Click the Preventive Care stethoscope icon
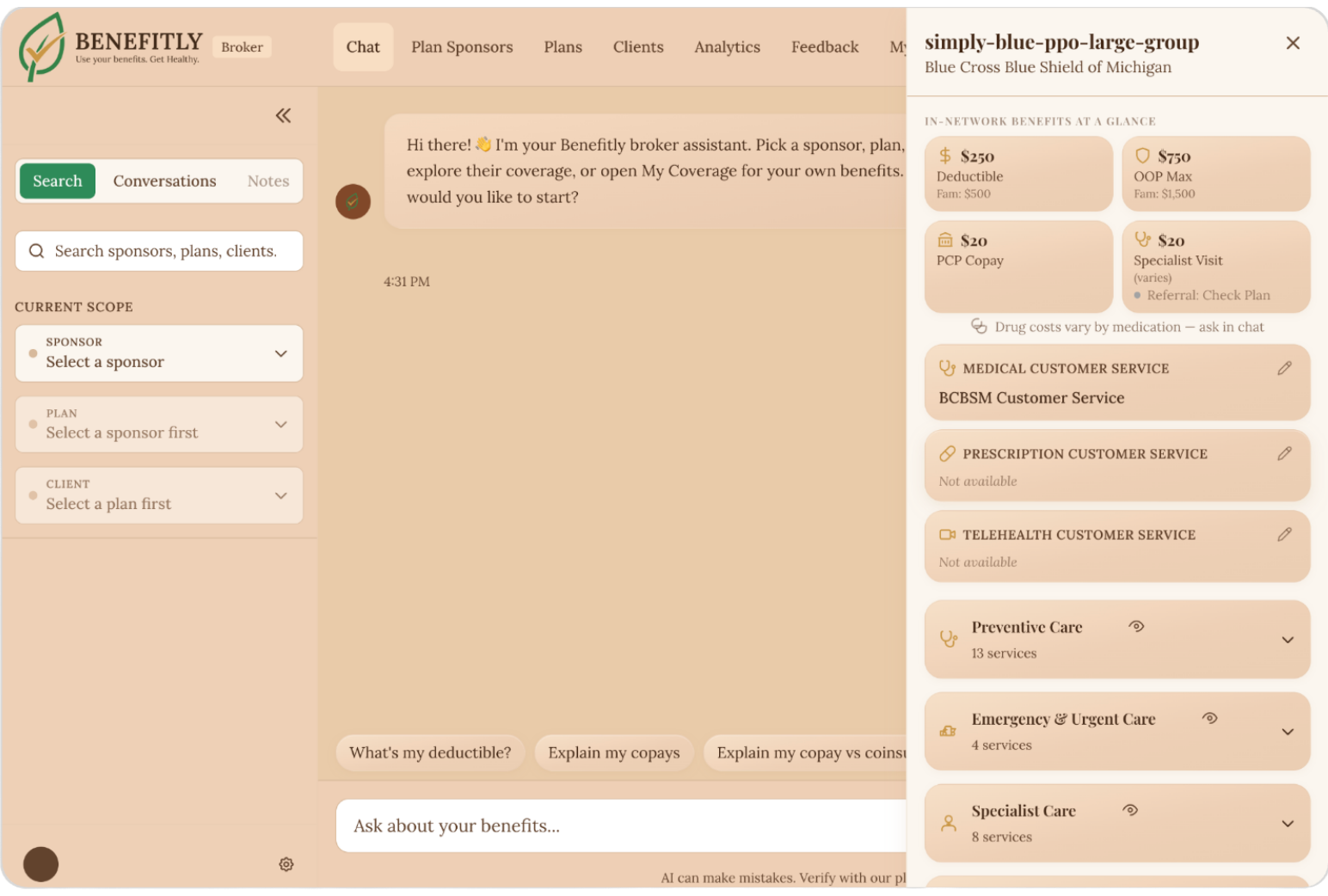Screen dimensions: 1328x896 [x=949, y=639]
